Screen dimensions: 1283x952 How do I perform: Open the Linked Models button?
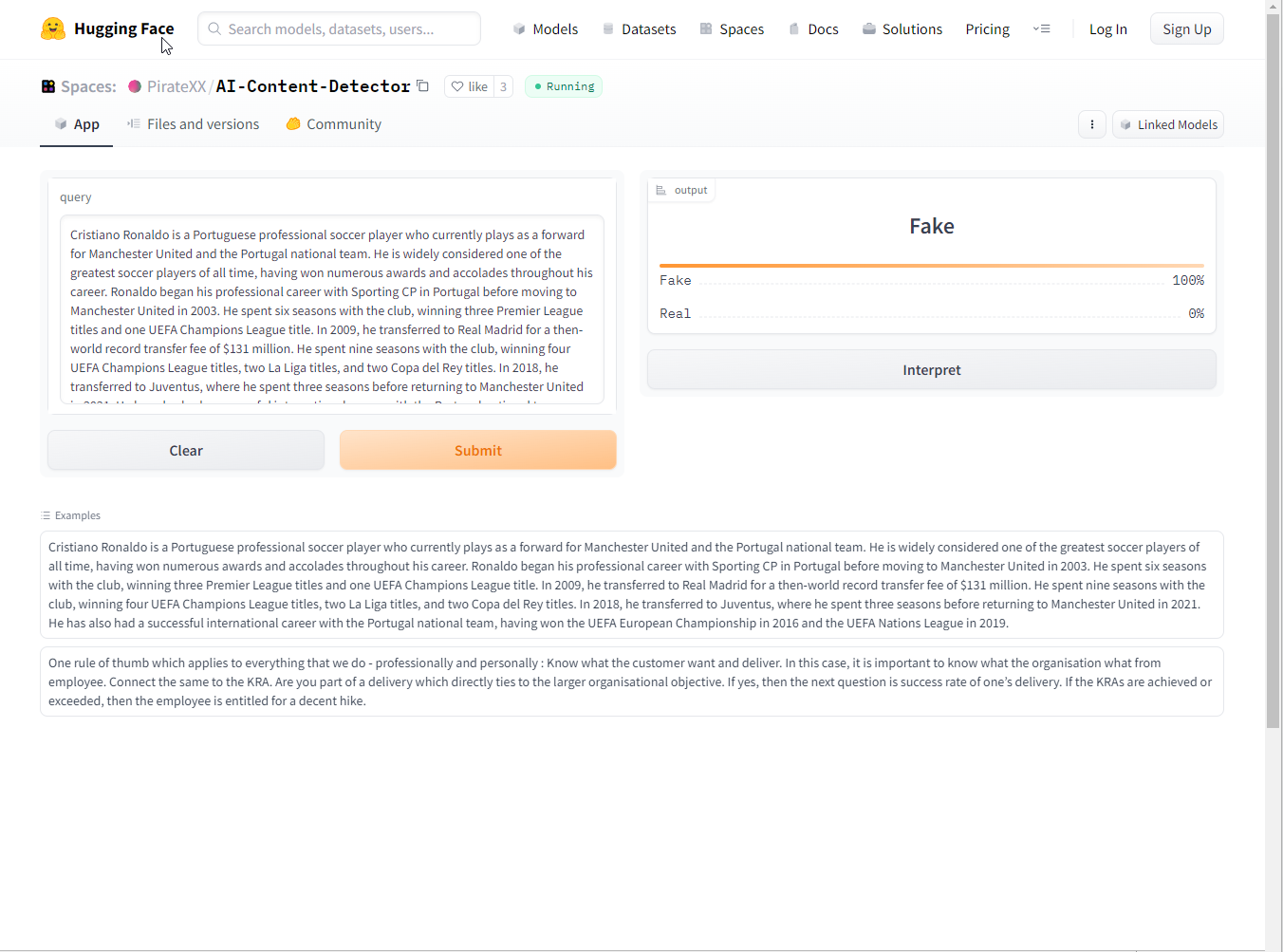[1168, 124]
